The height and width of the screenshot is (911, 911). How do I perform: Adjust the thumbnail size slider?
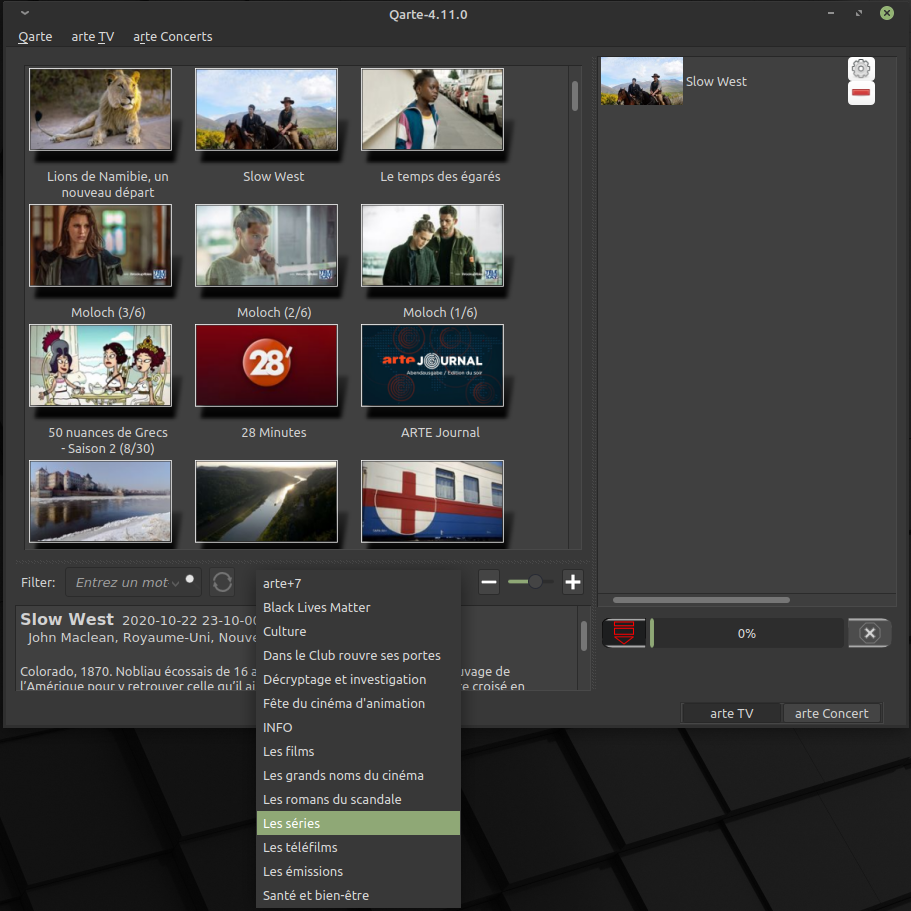coord(530,582)
